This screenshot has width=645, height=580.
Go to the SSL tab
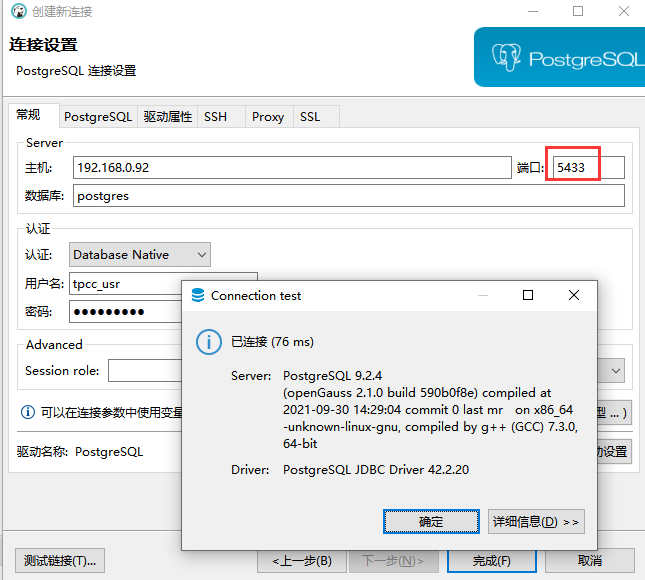[x=316, y=117]
